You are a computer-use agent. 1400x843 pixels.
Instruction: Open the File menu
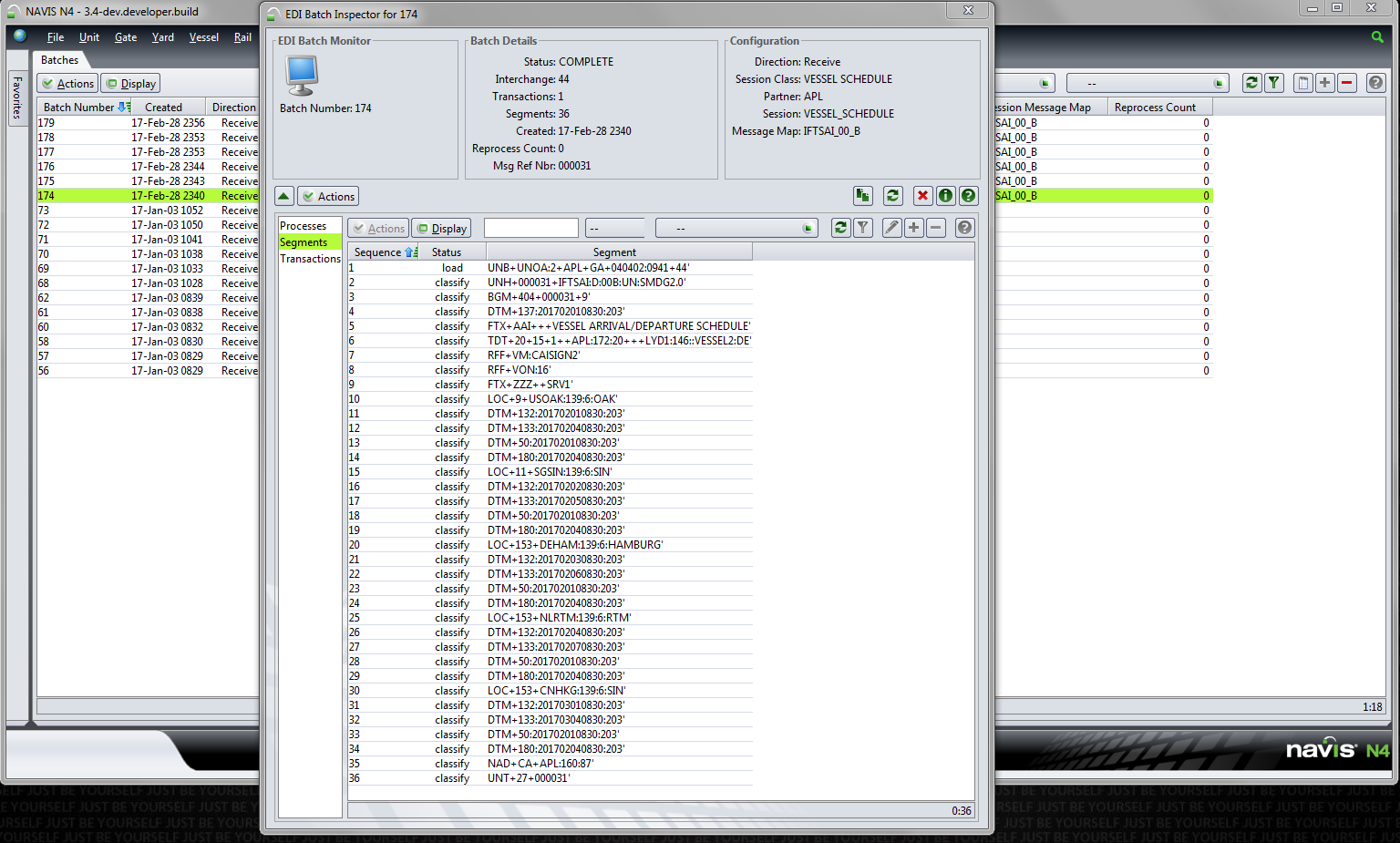click(56, 37)
